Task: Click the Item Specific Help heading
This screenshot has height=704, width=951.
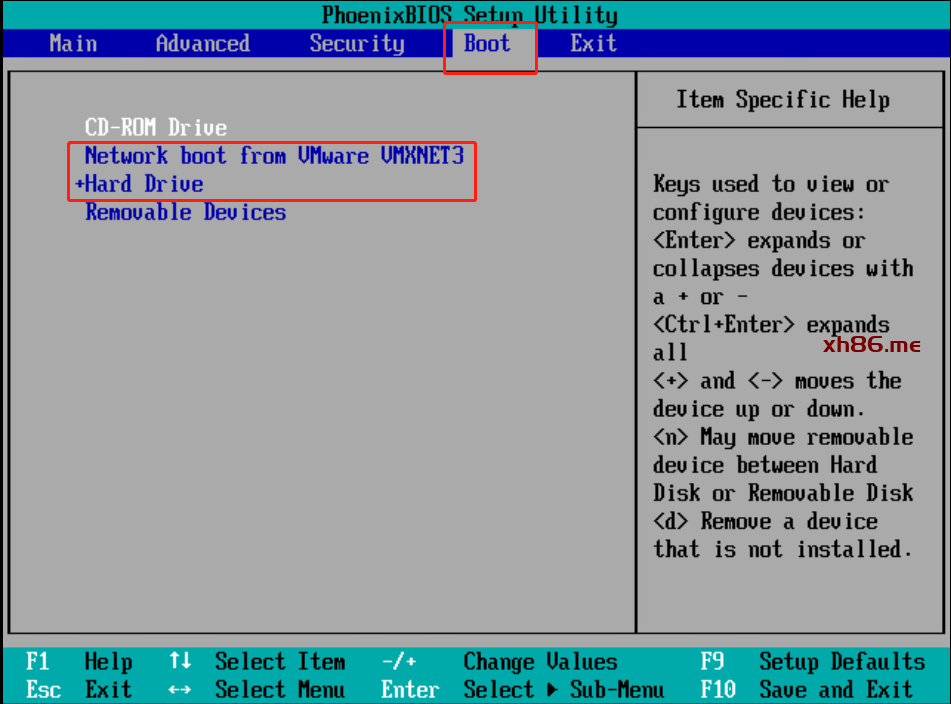Action: click(x=782, y=100)
